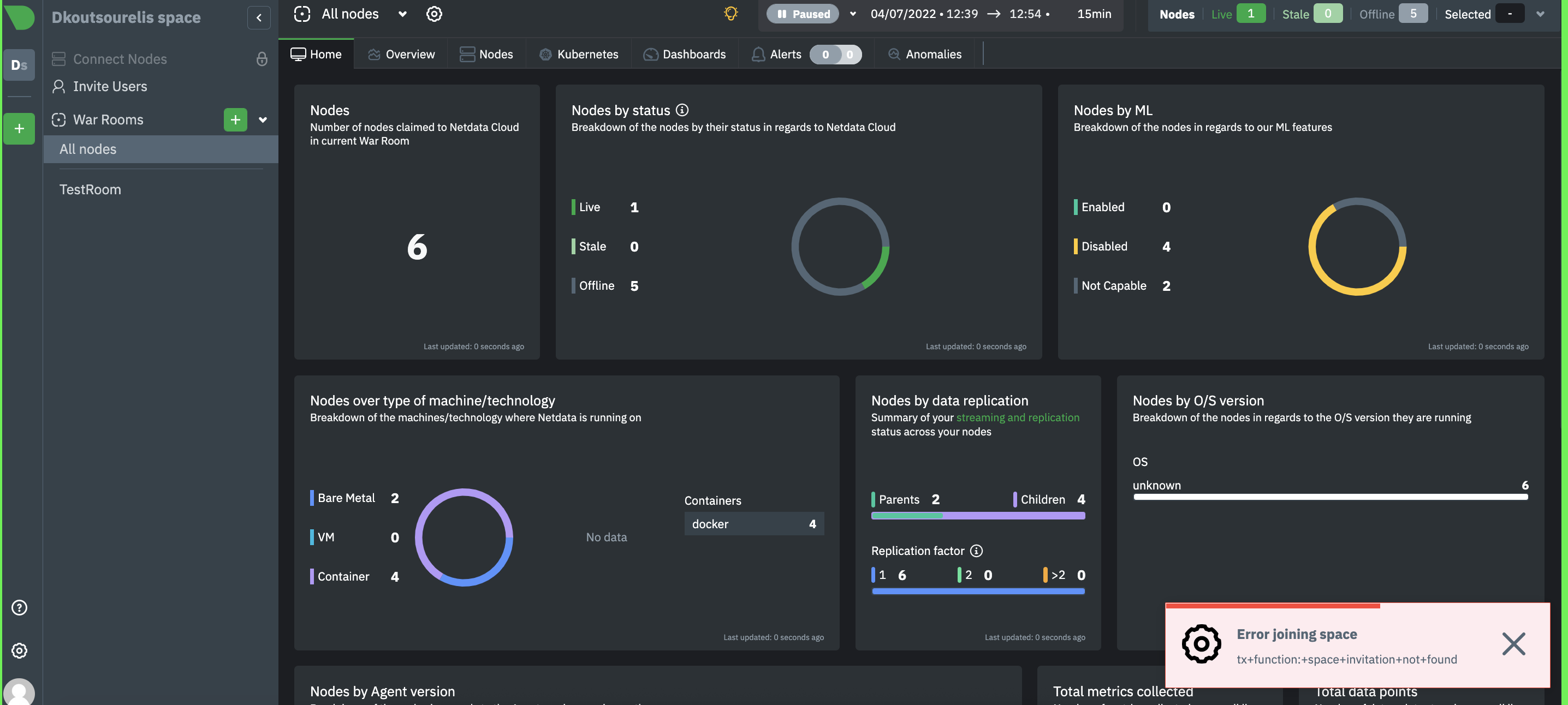Viewport: 1568px width, 705px height.
Task: Open the All nodes room settings gear
Action: (434, 14)
